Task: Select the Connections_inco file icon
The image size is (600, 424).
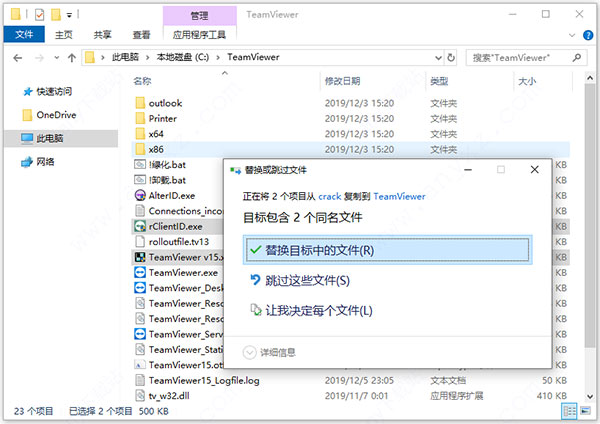Action: [x=140, y=211]
